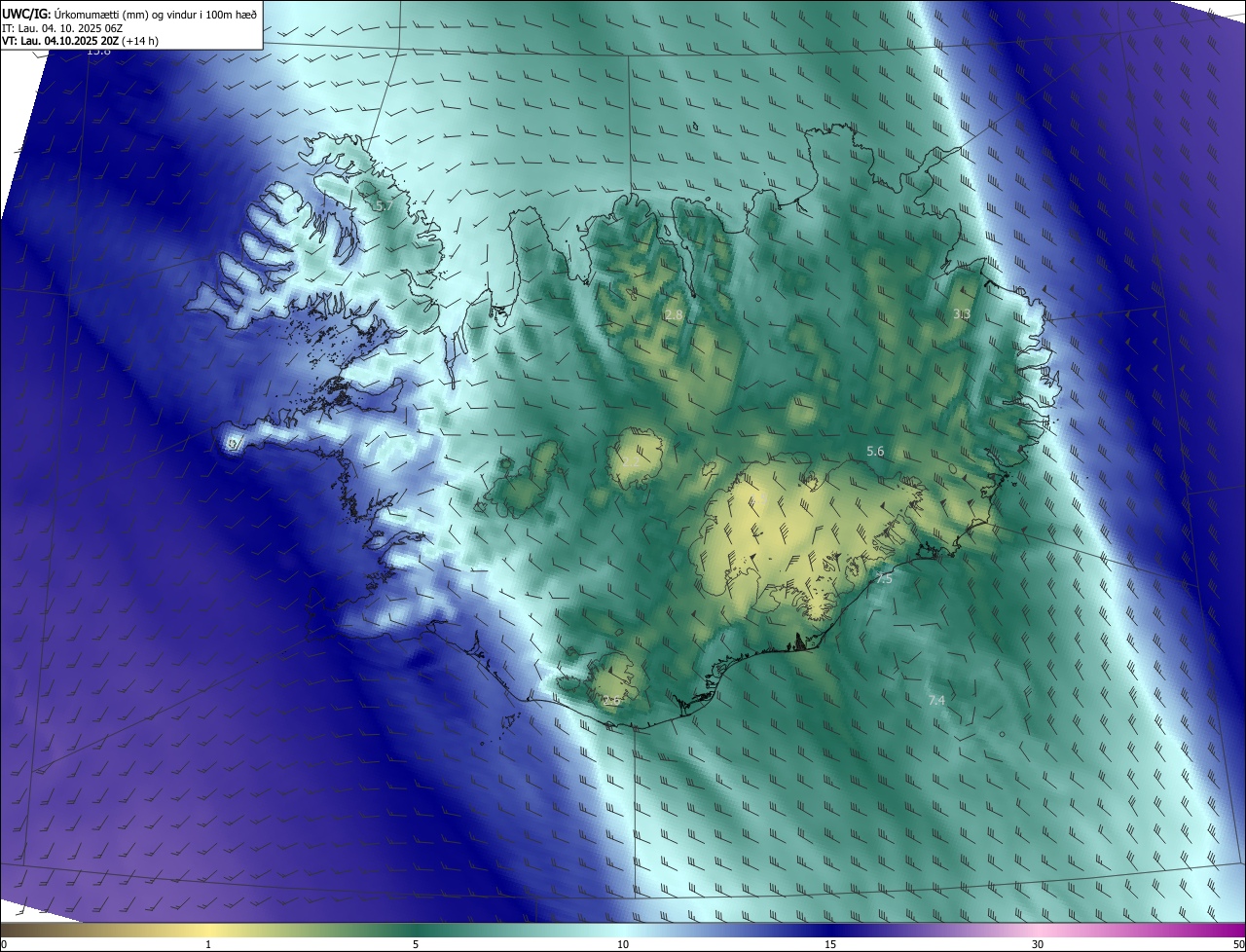The image size is (1246, 952).
Task: Click the colorbar tick label '0'
Action: (4, 944)
